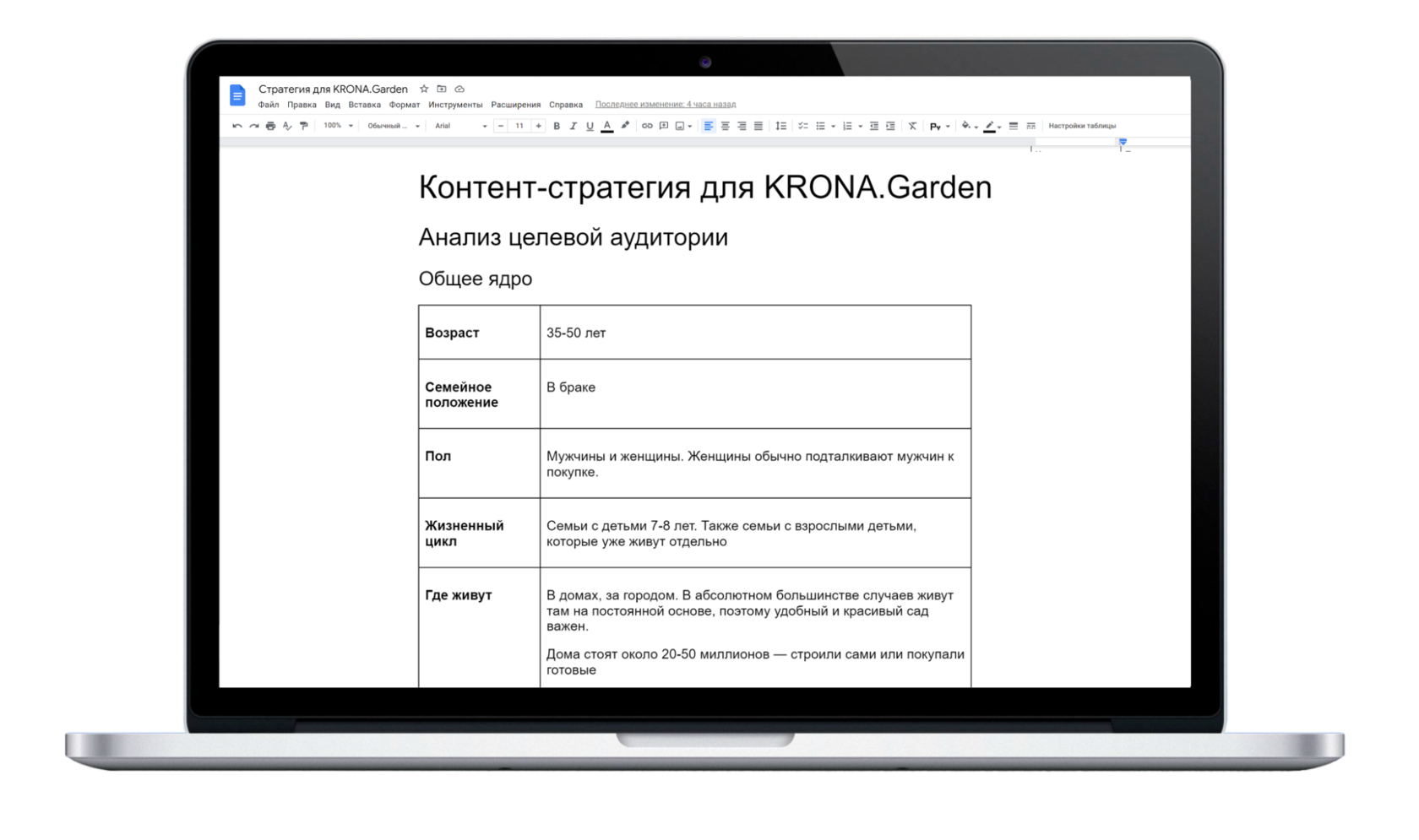
Task: Open the Последнее изменение version history link
Action: pos(666,105)
